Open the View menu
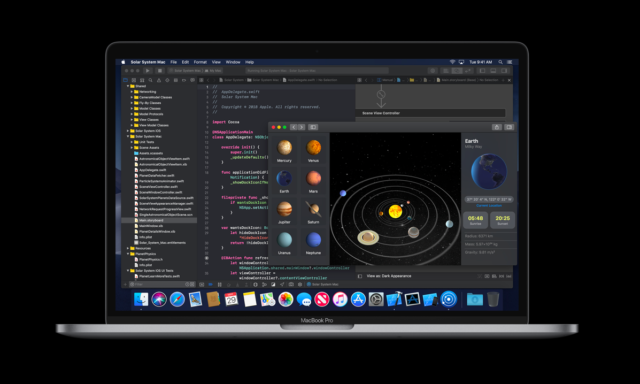Screen dimensions: 640x384 (216, 62)
